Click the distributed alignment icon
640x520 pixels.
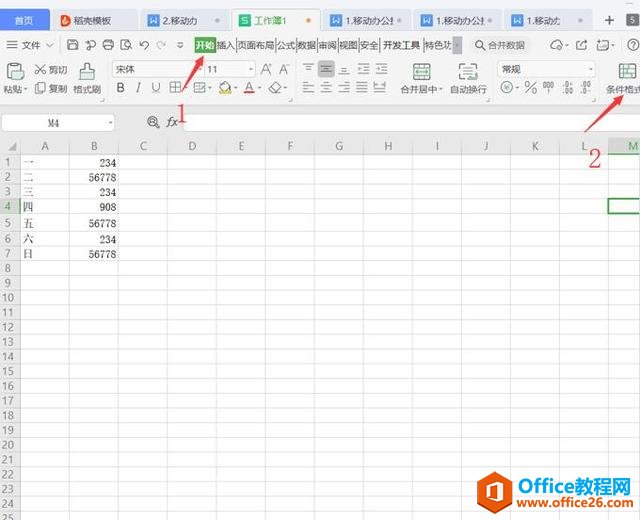click(380, 87)
